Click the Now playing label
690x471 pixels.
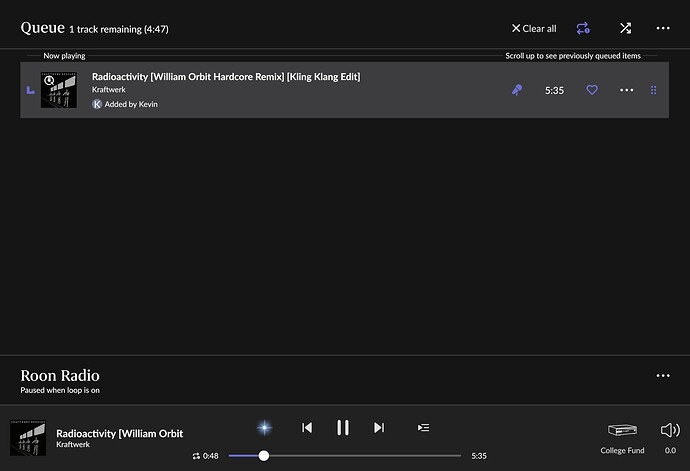[x=64, y=56]
